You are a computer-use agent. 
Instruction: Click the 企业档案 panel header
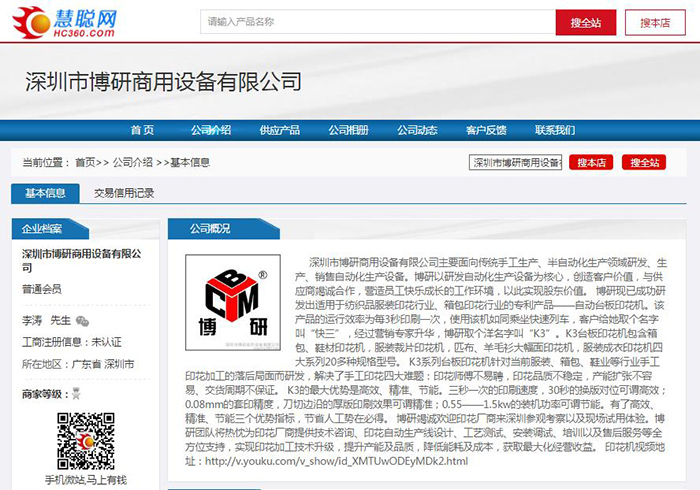click(x=50, y=229)
